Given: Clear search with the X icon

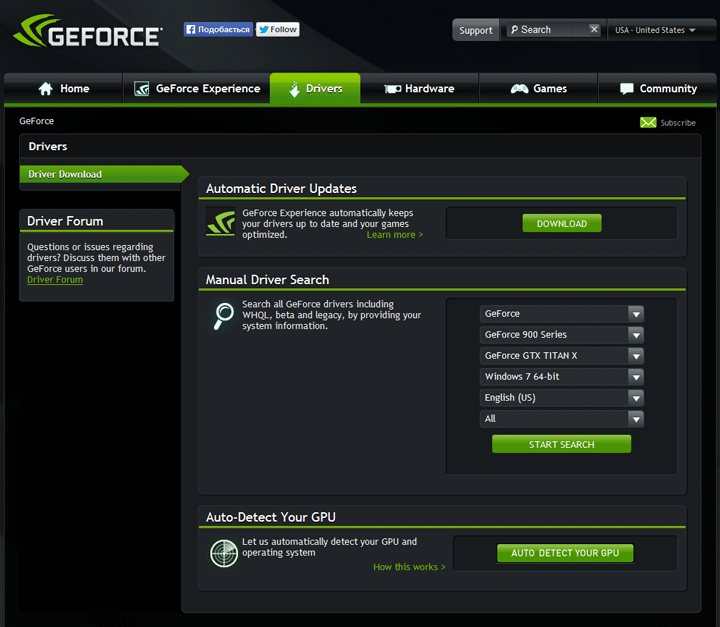Looking at the screenshot, I should pyautogui.click(x=594, y=29).
